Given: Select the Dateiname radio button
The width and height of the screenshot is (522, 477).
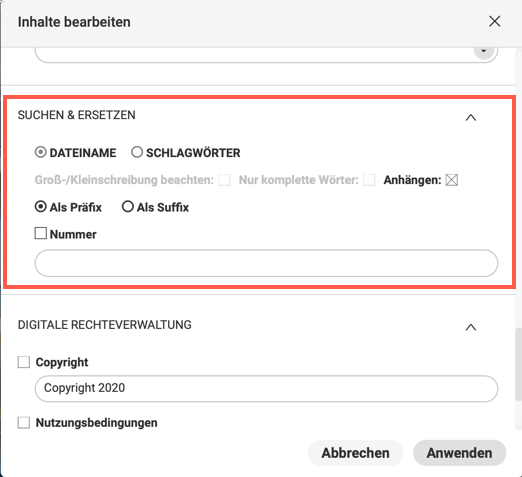Looking at the screenshot, I should click(41, 152).
